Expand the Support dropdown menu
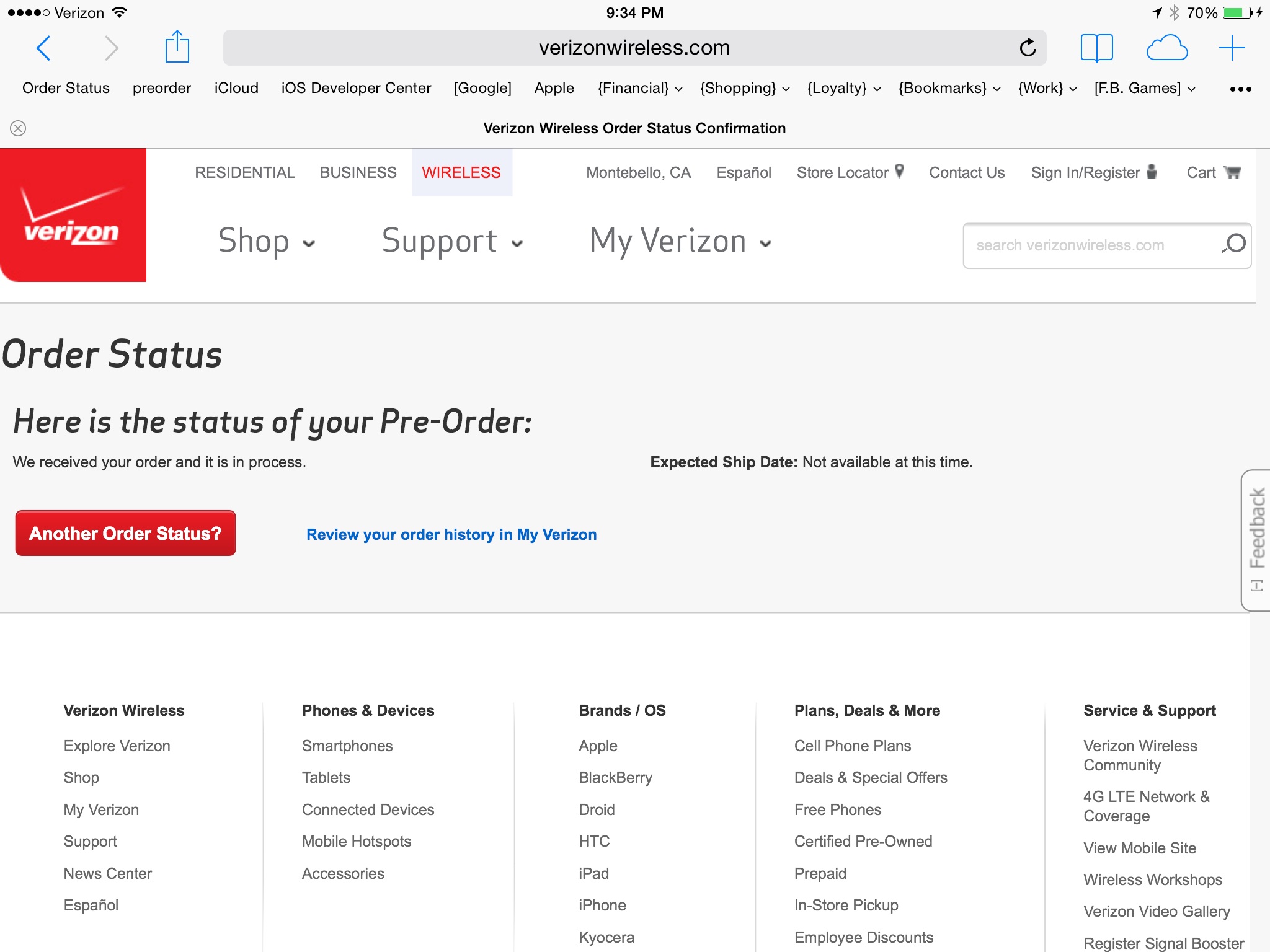1270x952 pixels. tap(452, 240)
